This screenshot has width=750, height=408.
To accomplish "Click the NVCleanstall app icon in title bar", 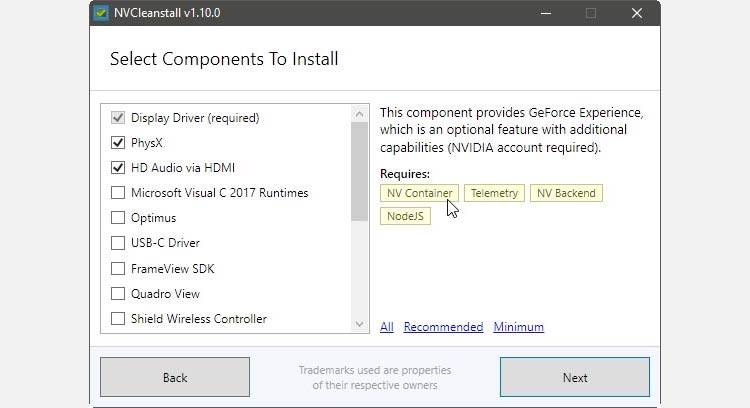I will coord(101,13).
